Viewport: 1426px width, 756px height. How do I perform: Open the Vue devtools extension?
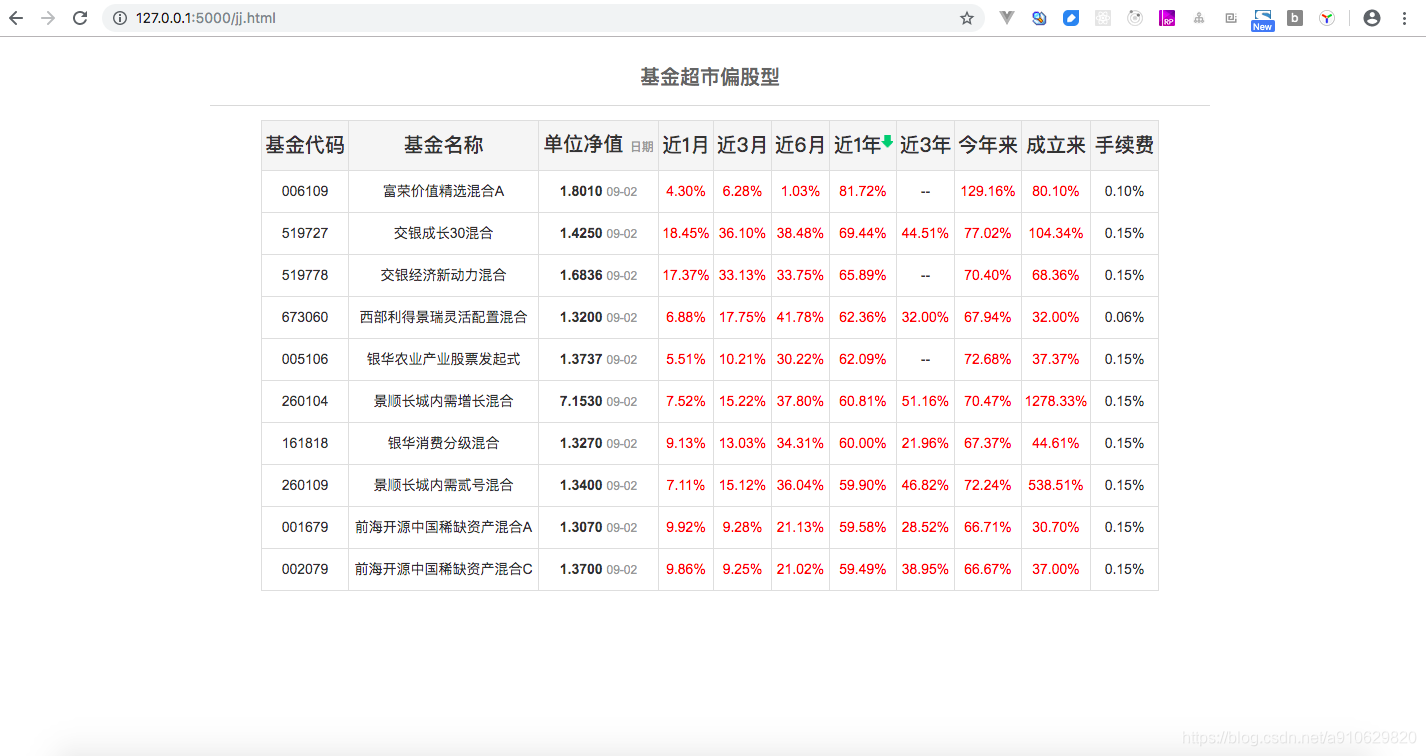[1007, 18]
